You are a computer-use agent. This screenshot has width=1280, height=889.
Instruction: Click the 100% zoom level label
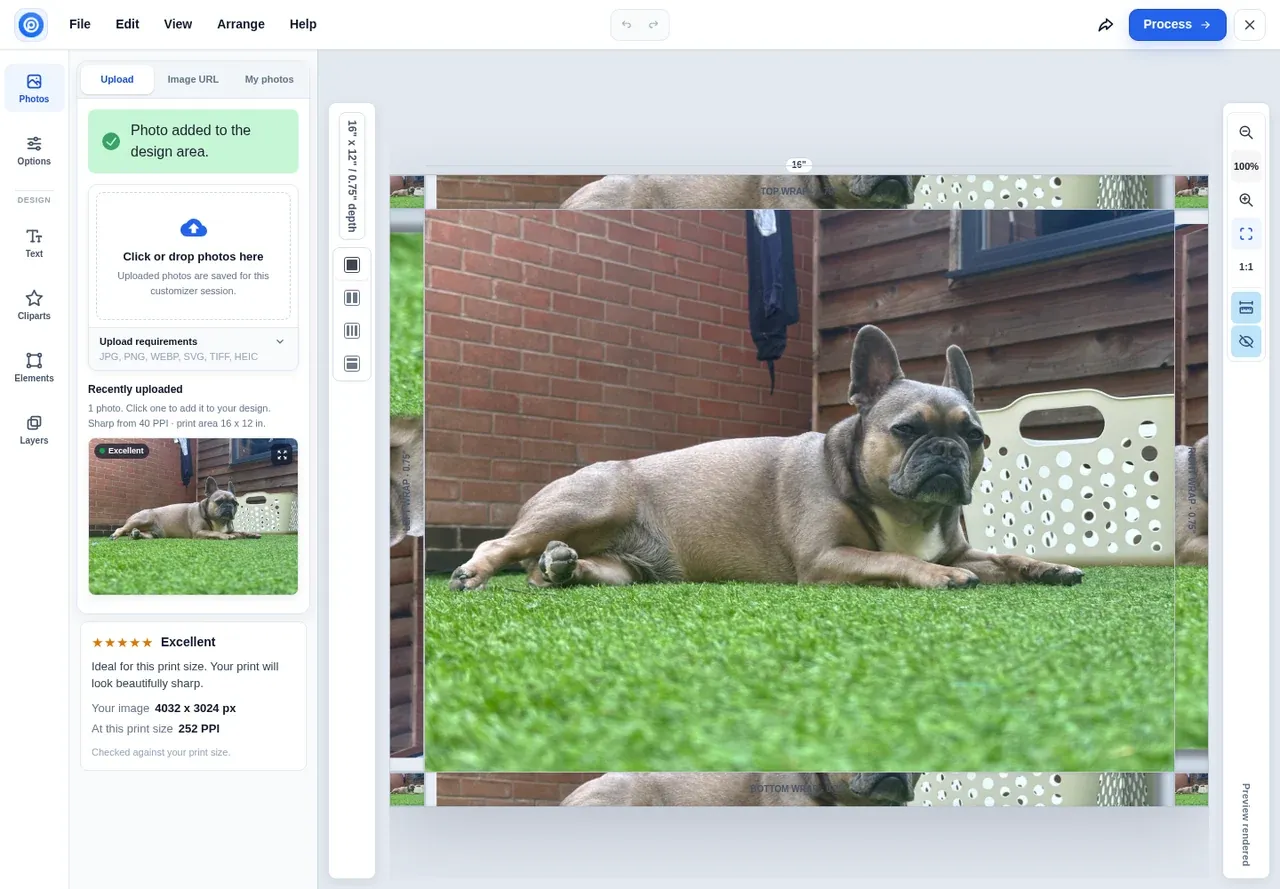point(1246,167)
